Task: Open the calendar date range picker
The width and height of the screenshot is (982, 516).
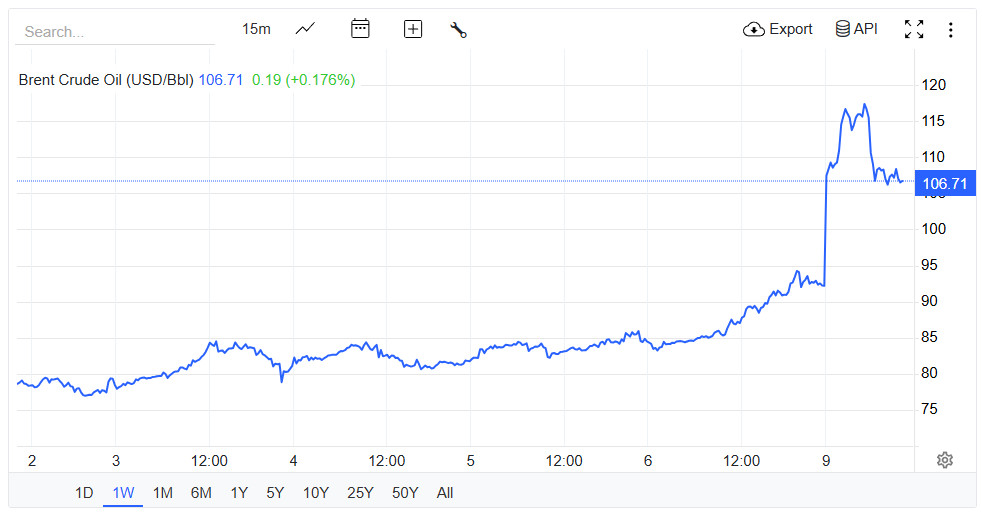Action: (360, 29)
